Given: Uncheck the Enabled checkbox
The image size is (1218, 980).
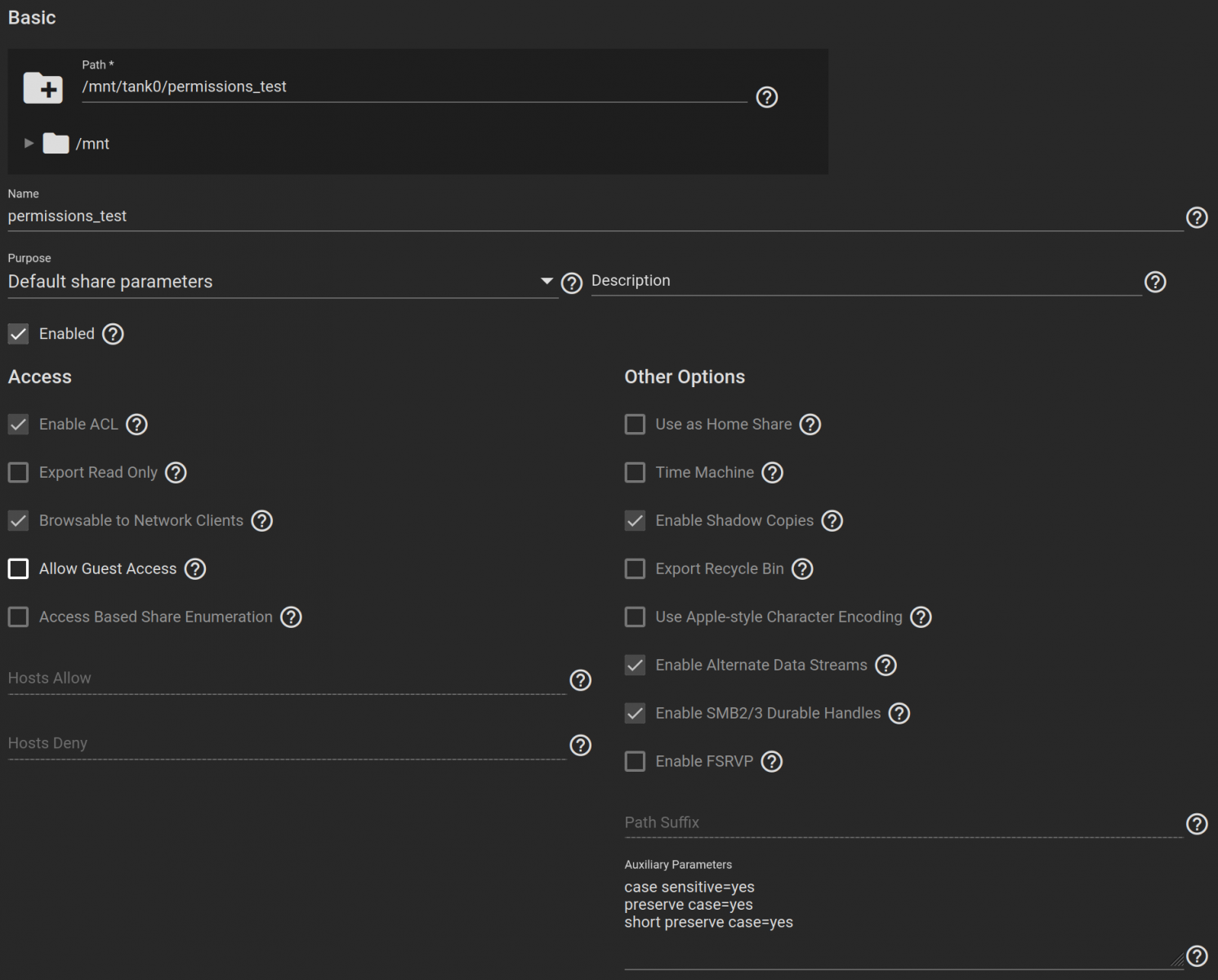Looking at the screenshot, I should pos(18,334).
